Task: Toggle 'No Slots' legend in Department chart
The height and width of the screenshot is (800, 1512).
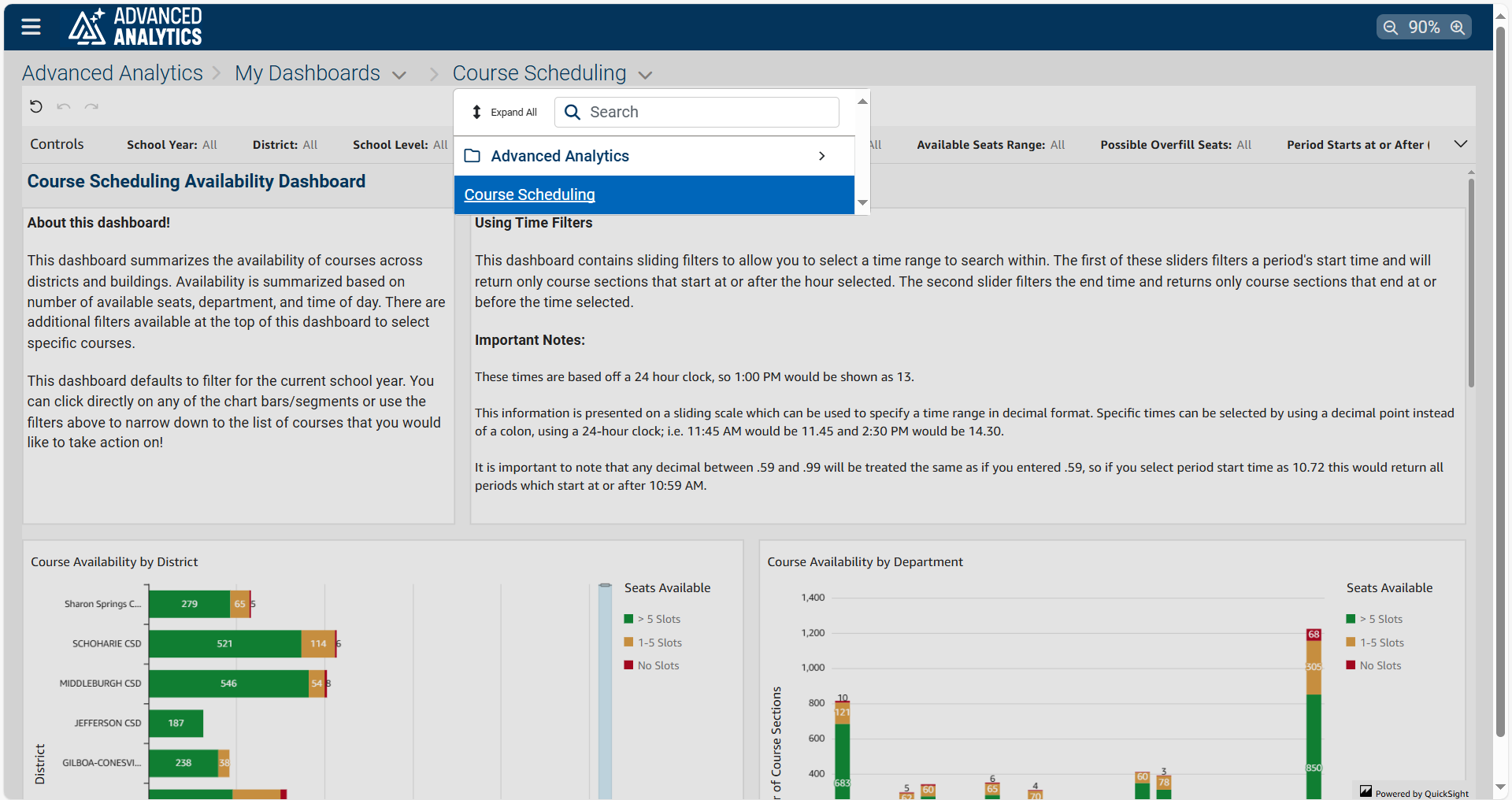Action: click(x=1380, y=666)
